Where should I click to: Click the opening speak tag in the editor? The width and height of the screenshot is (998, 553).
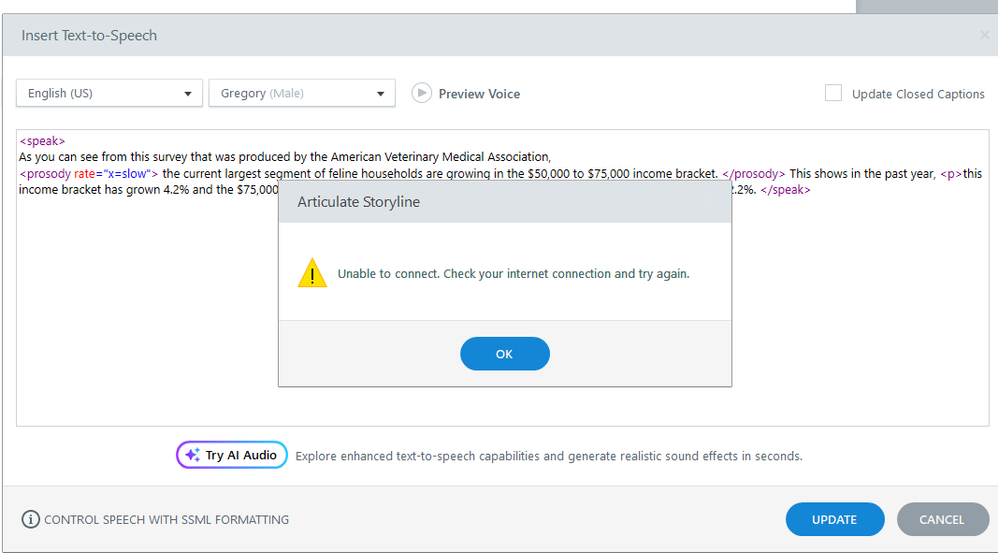[42, 141]
